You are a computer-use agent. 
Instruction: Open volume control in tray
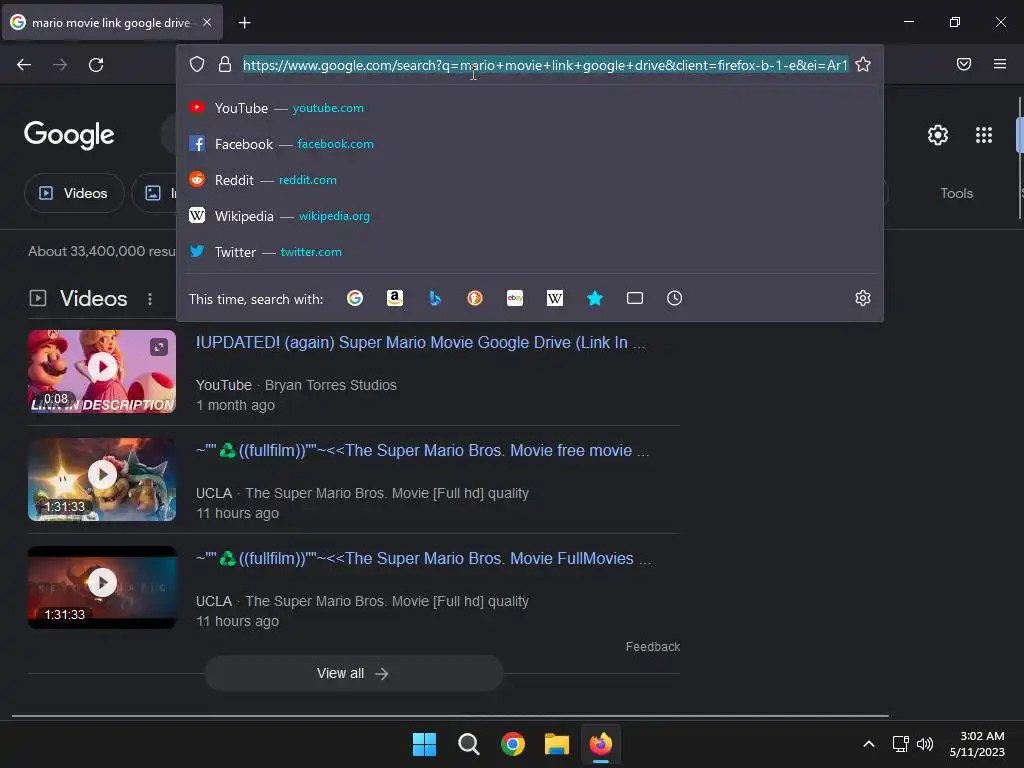pyautogui.click(x=925, y=744)
